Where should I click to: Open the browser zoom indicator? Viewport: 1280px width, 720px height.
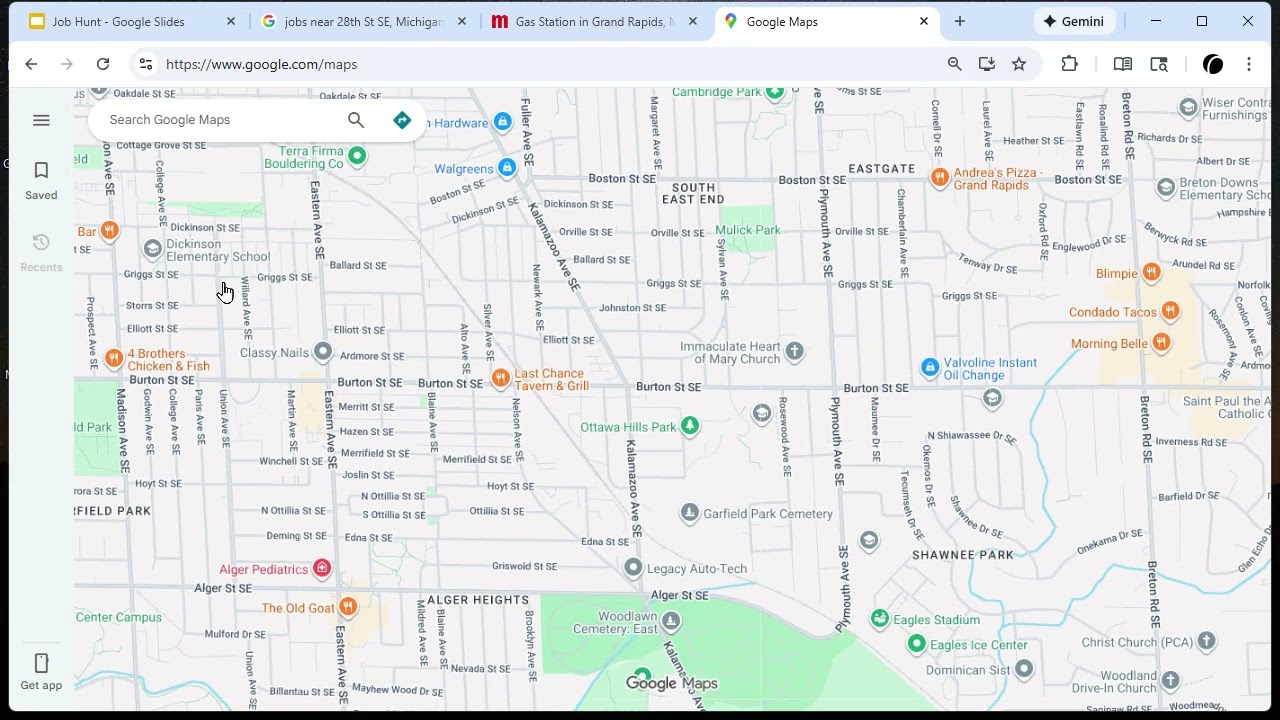[955, 64]
